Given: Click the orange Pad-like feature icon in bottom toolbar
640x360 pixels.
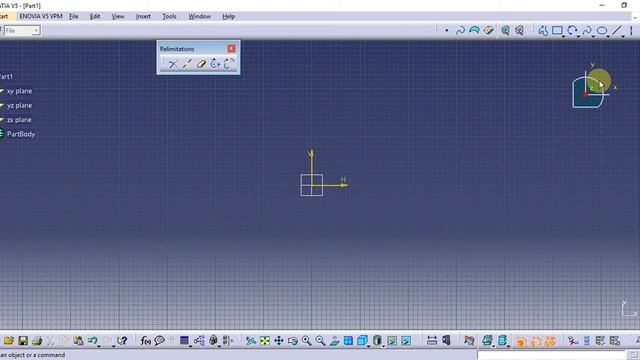Looking at the screenshot, I should 521,341.
